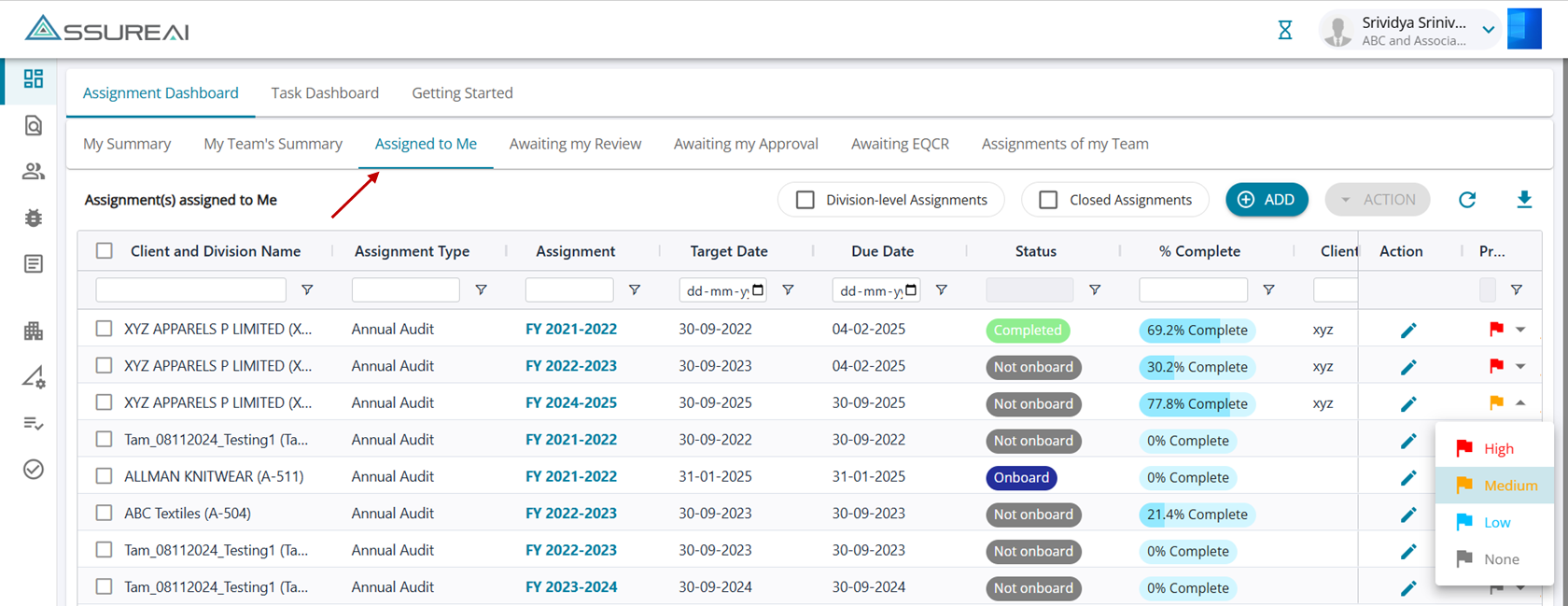Viewport: 1568px width, 606px height.
Task: Click the hourglass icon in the header
Action: (1285, 30)
